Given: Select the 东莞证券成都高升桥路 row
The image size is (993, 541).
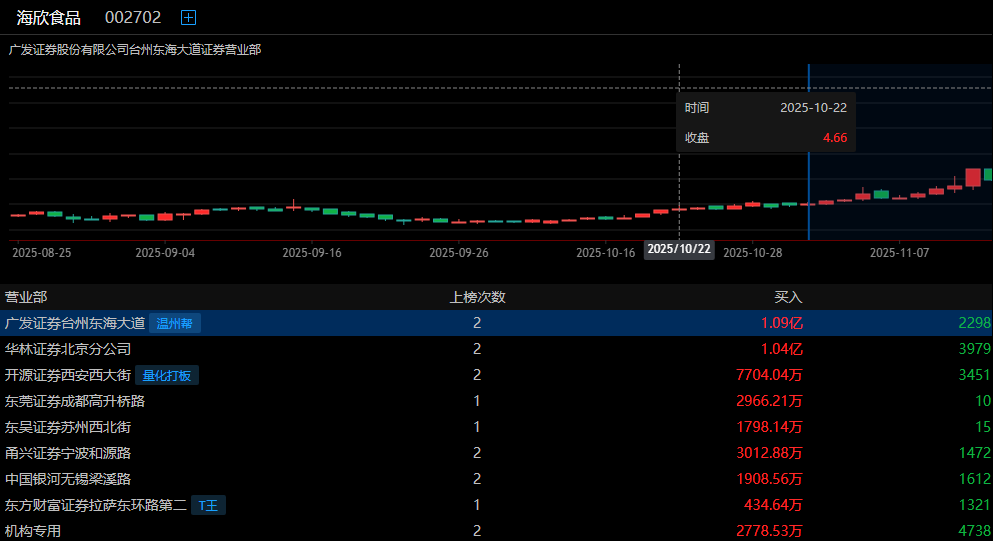Looking at the screenshot, I should click(496, 401).
